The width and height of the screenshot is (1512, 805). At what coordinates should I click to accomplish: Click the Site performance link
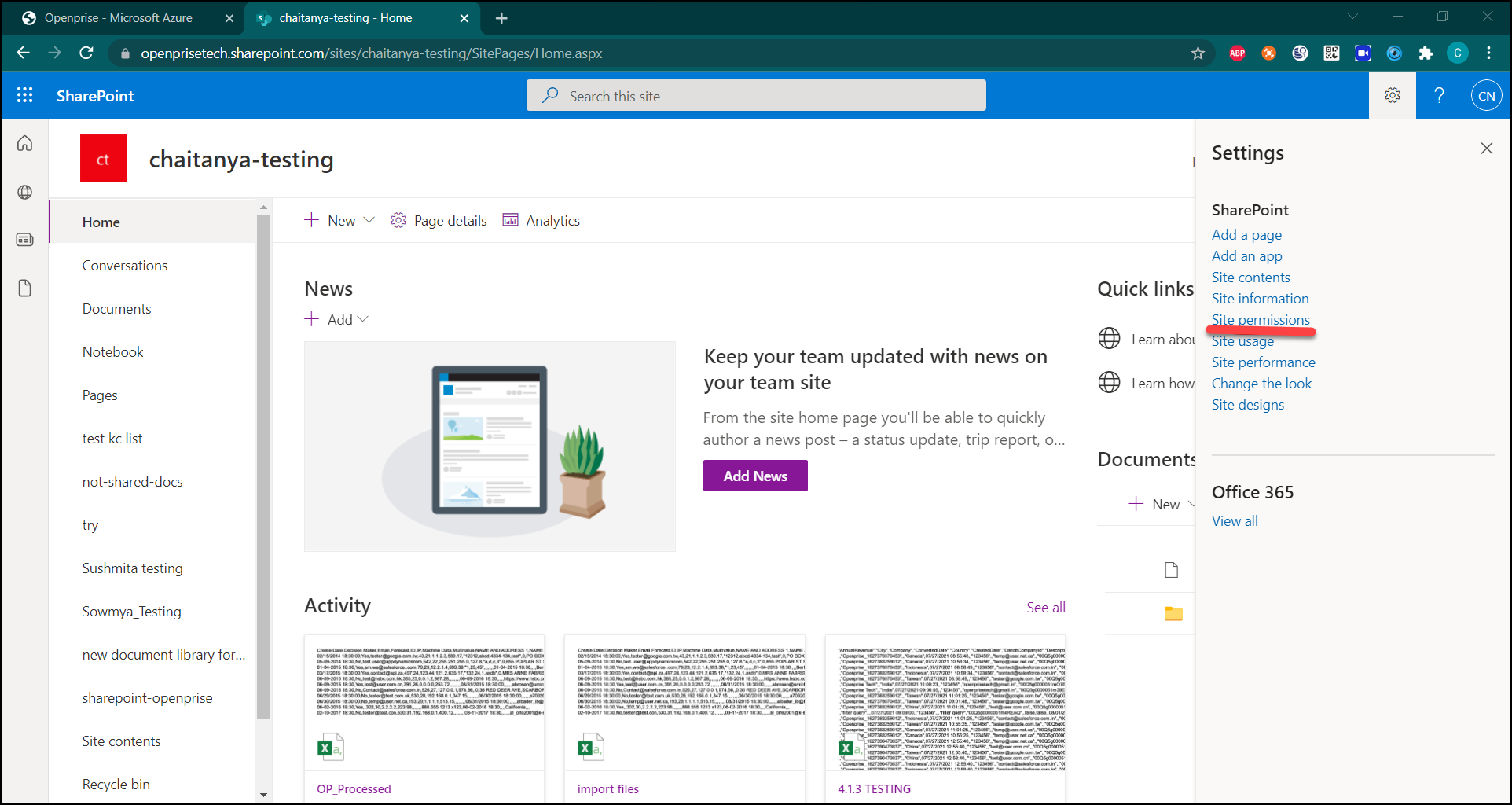click(1263, 362)
